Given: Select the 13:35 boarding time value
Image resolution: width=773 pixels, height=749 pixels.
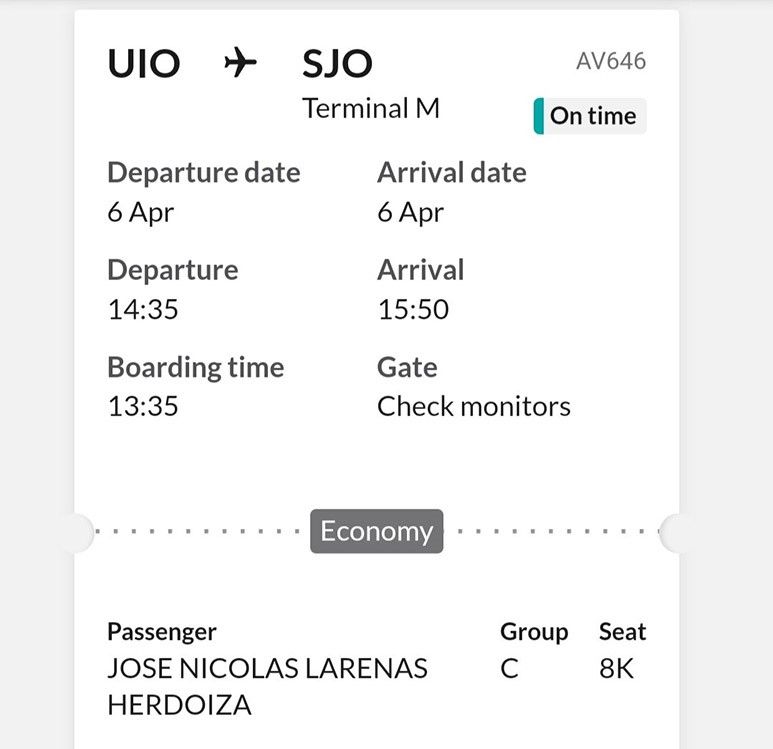Looking at the screenshot, I should pyautogui.click(x=143, y=406).
